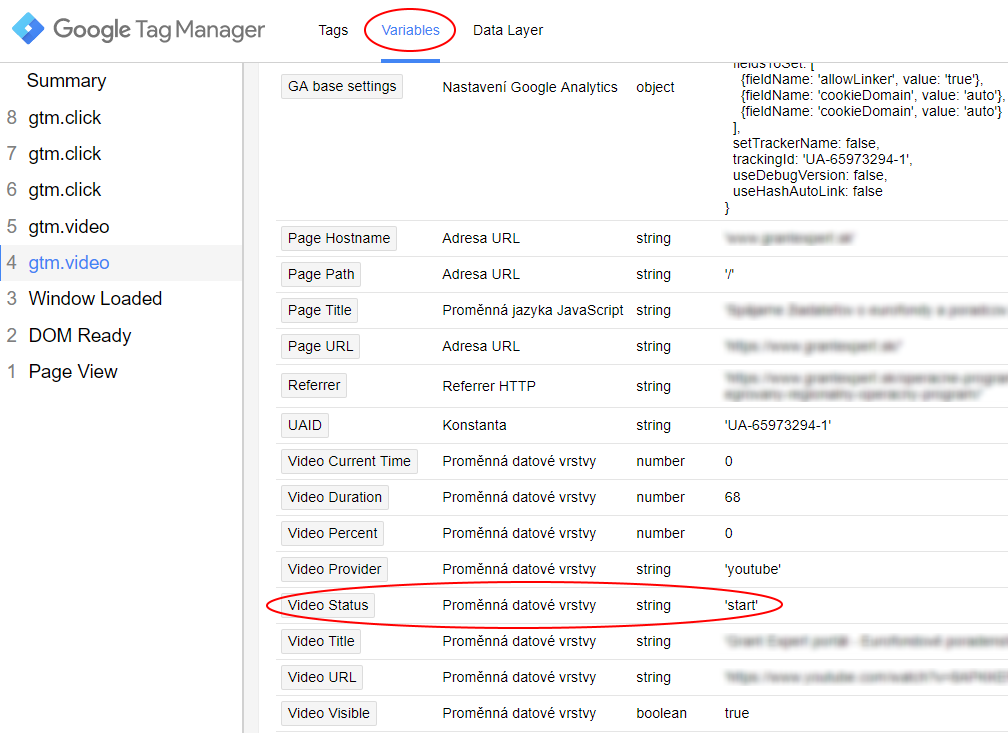Click the Video Visible value true

pos(737,713)
